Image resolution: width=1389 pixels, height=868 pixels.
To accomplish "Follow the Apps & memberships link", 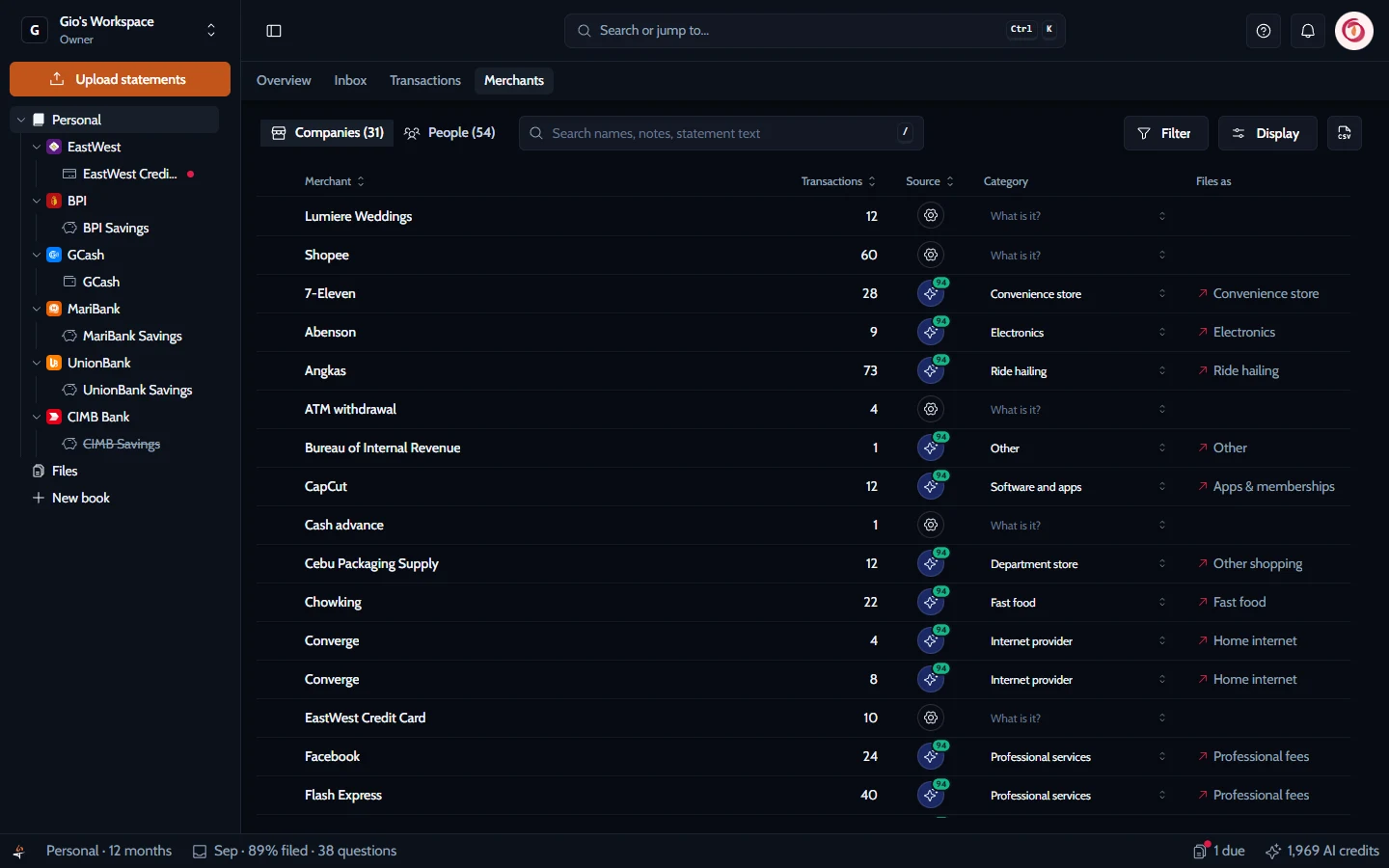I will (1266, 486).
